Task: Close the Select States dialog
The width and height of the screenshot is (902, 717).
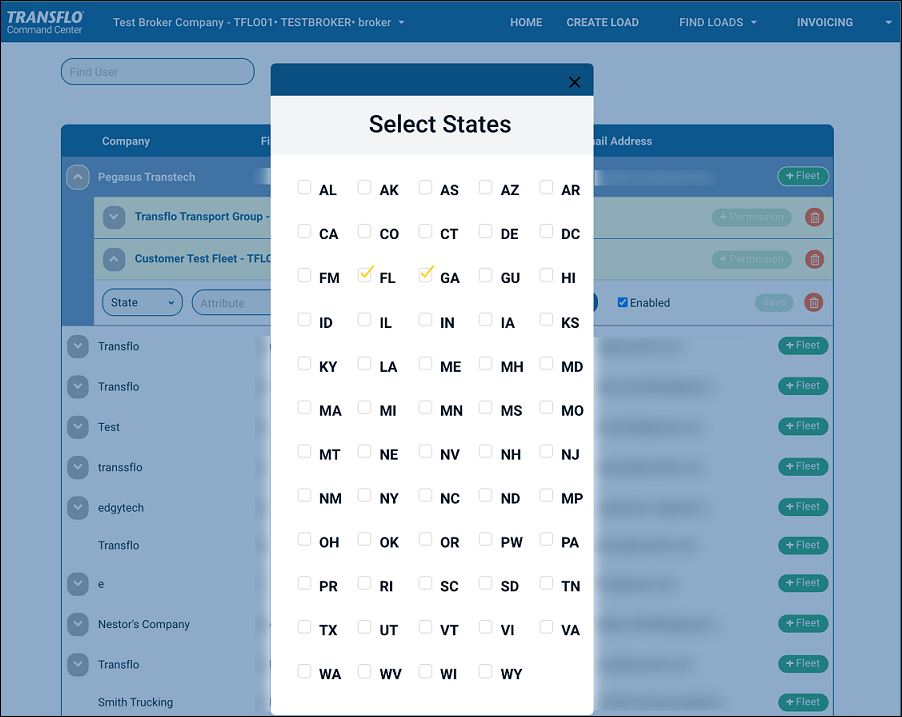Action: tap(574, 82)
